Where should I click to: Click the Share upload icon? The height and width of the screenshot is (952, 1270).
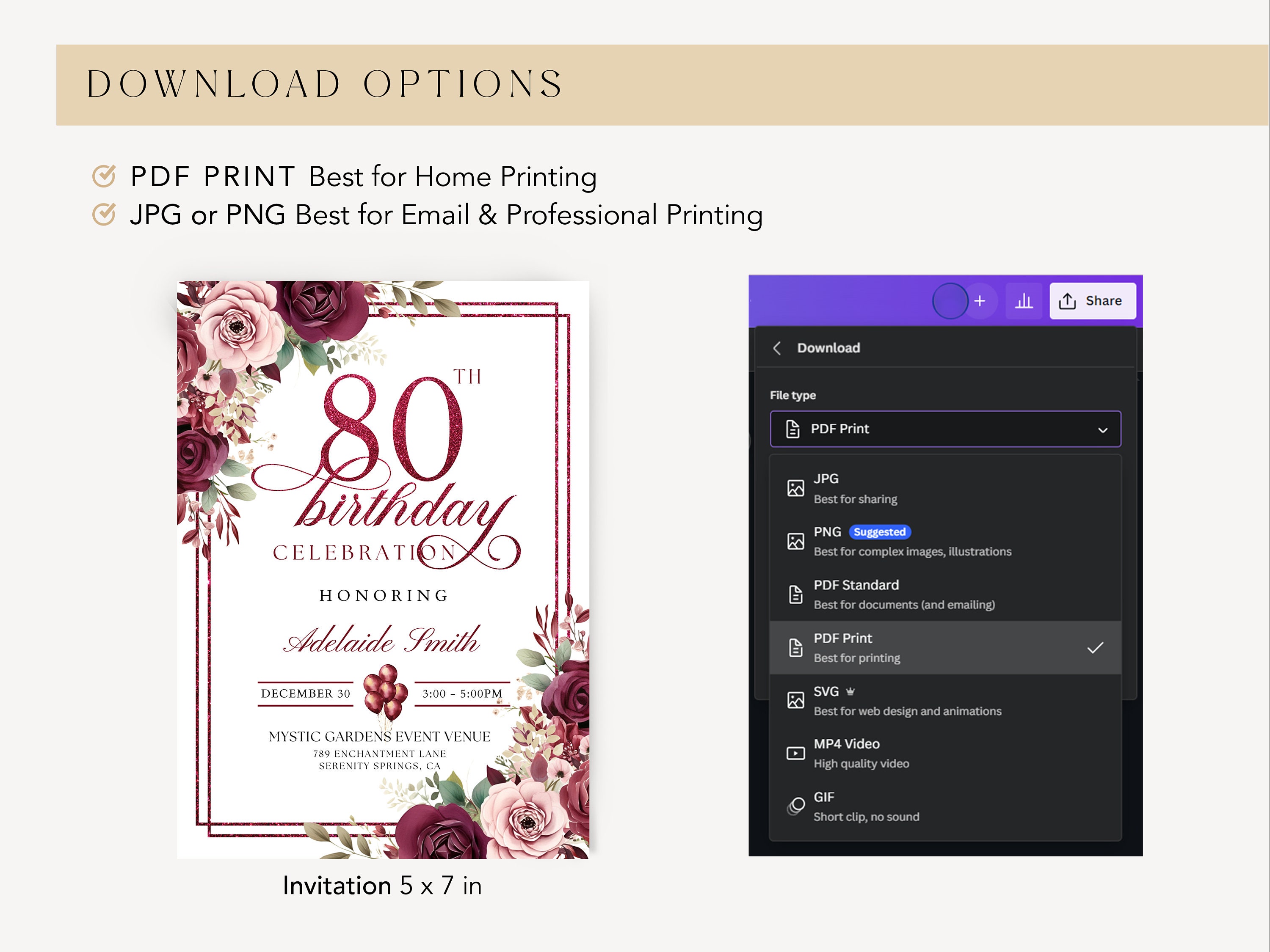tap(1067, 300)
